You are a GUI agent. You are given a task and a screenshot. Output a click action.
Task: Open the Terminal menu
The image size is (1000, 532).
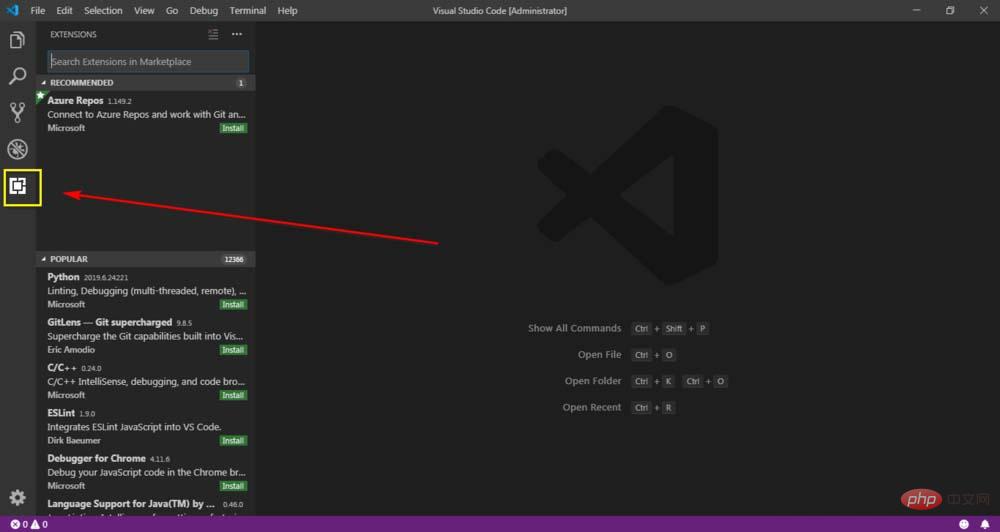coord(248,10)
